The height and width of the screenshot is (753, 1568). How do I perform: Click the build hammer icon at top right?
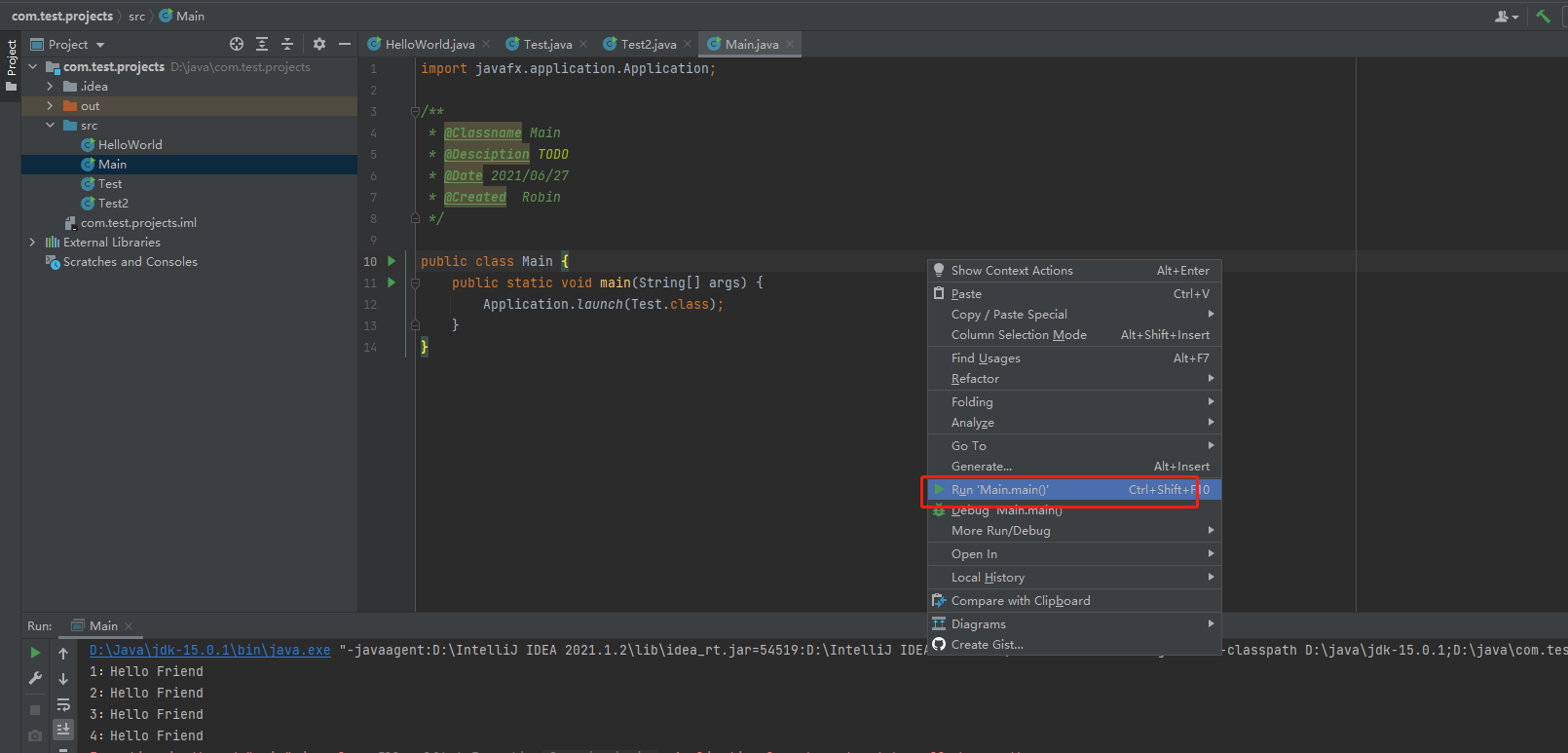[1544, 16]
